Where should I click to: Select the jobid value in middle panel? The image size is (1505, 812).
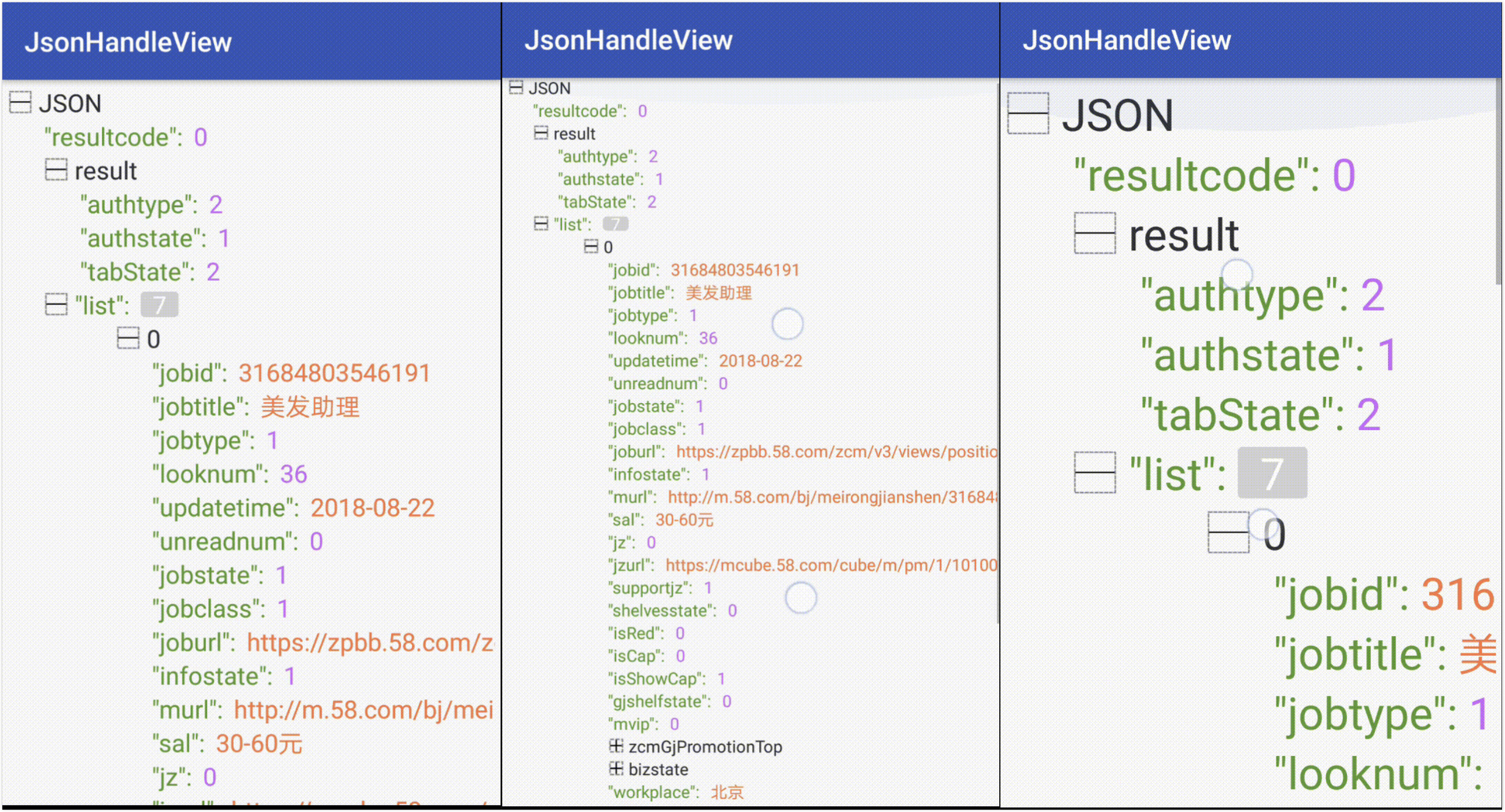coord(734,270)
